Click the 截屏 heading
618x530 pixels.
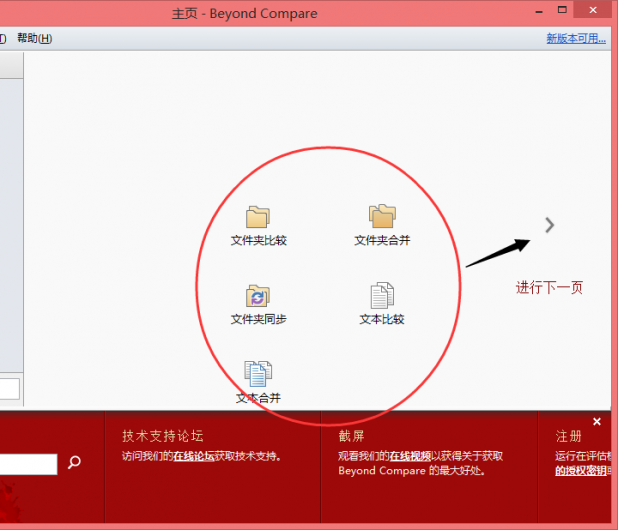click(351, 436)
